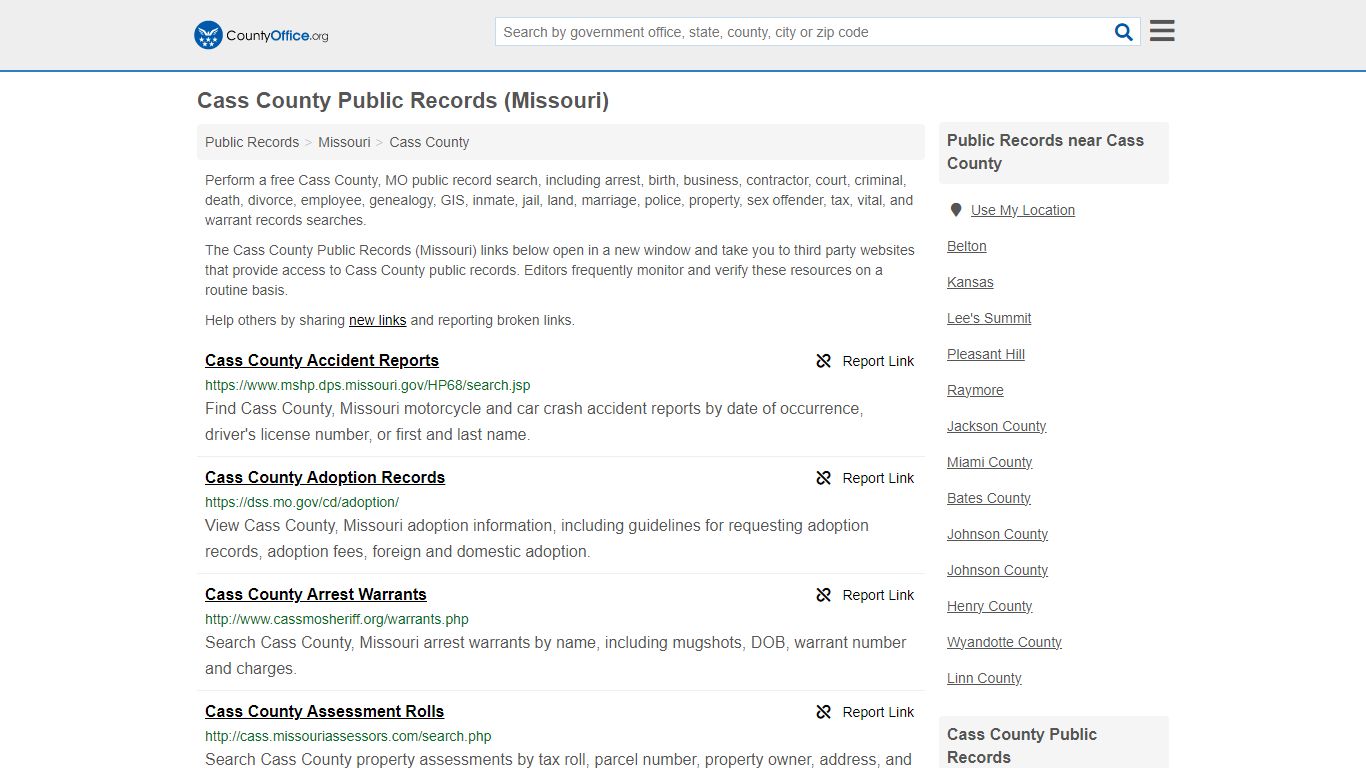The image size is (1366, 768).
Task: Click the Adoption Records description text
Action: (x=537, y=538)
